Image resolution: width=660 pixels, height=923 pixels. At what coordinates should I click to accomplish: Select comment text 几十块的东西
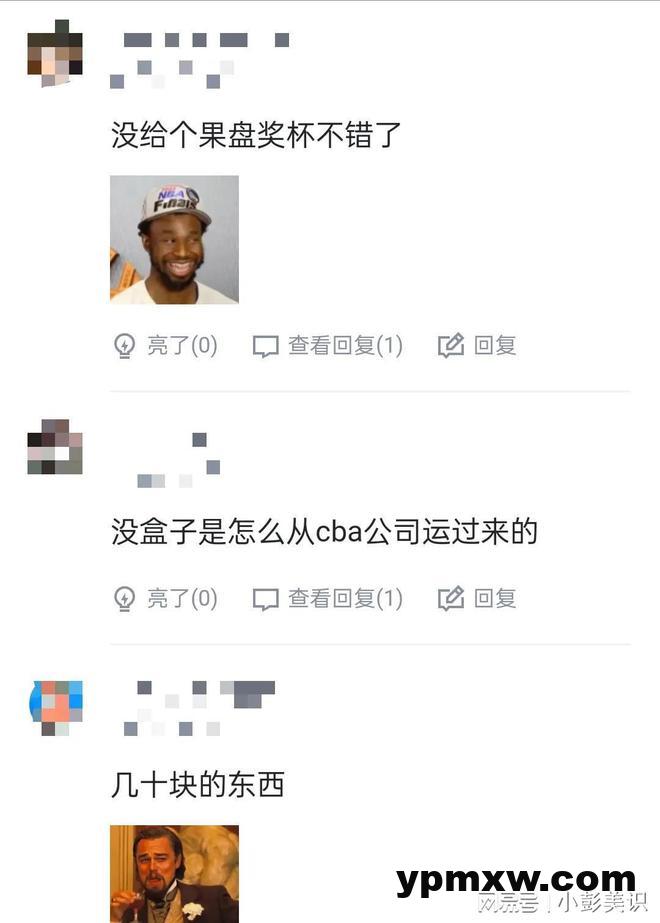(198, 785)
